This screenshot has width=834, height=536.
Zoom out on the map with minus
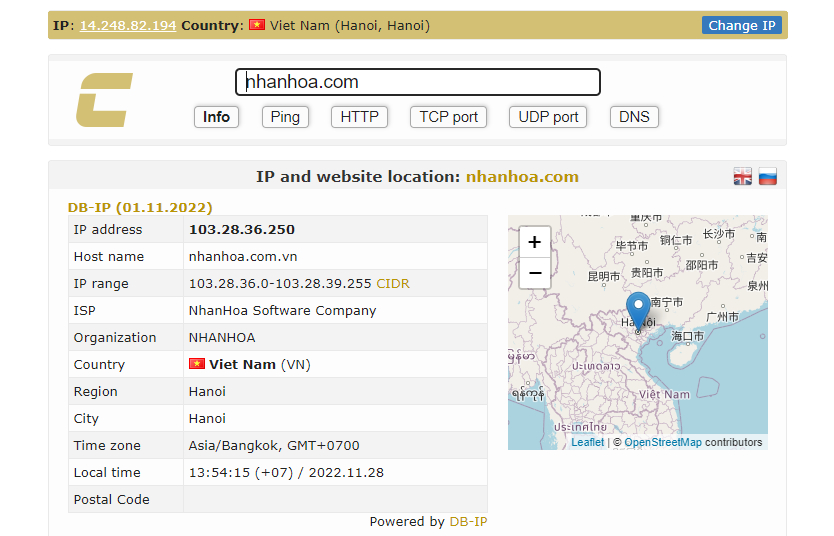tap(535, 273)
